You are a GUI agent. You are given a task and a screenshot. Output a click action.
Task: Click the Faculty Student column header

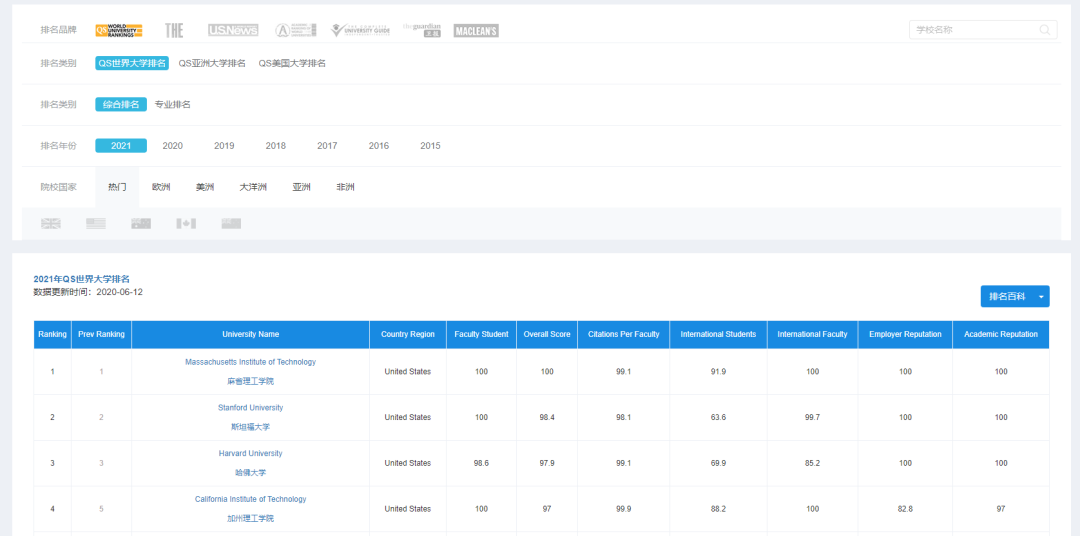(481, 334)
